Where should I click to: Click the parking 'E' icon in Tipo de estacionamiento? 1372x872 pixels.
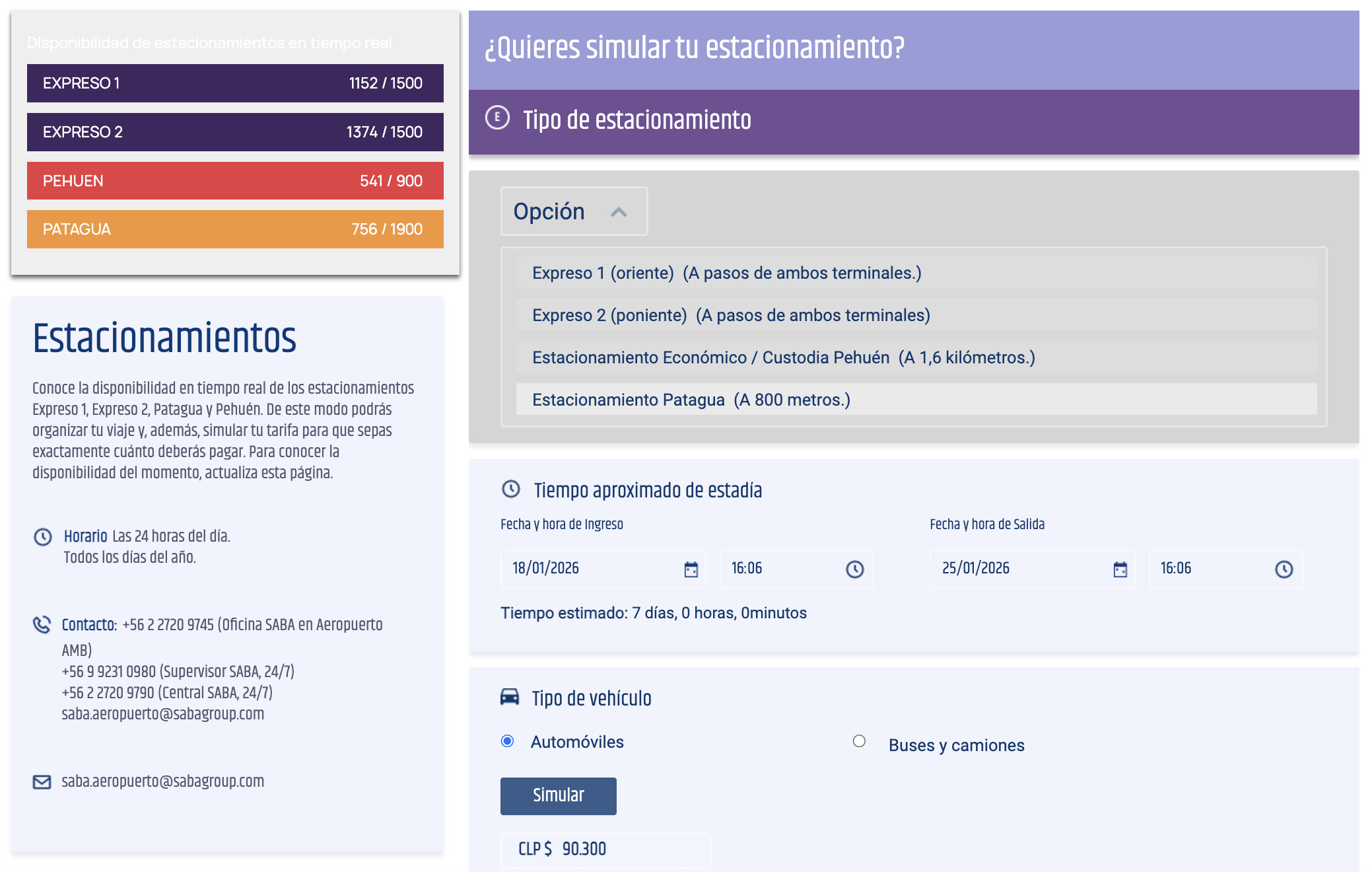pos(498,118)
